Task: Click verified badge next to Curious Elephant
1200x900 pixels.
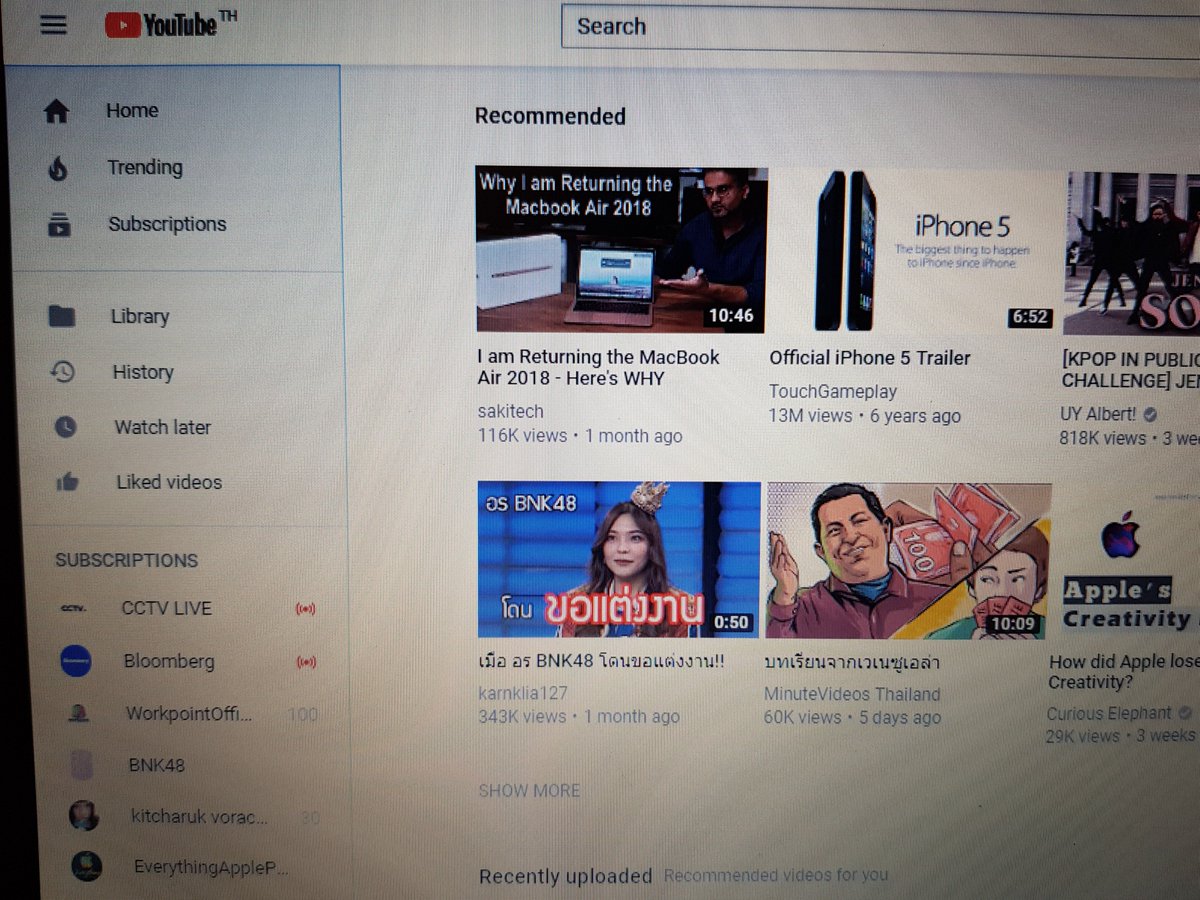Action: [x=1185, y=714]
